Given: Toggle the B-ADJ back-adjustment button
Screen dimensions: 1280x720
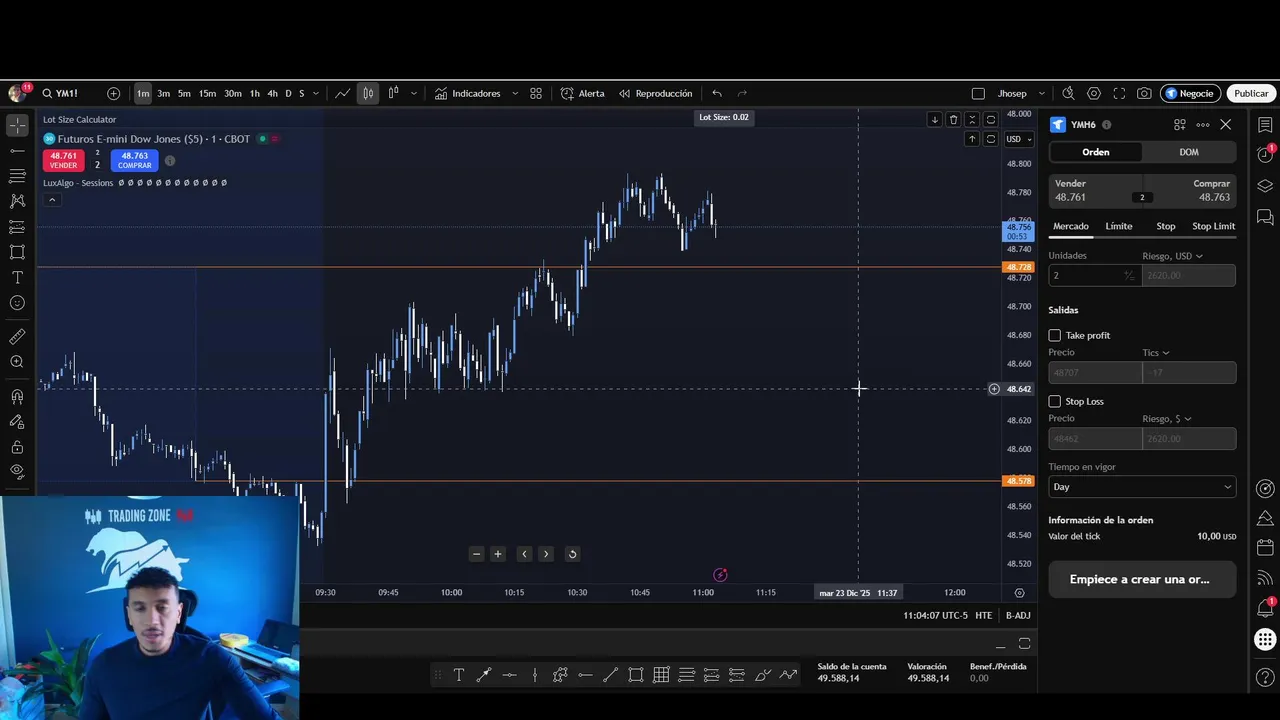Looking at the screenshot, I should pos(1018,615).
